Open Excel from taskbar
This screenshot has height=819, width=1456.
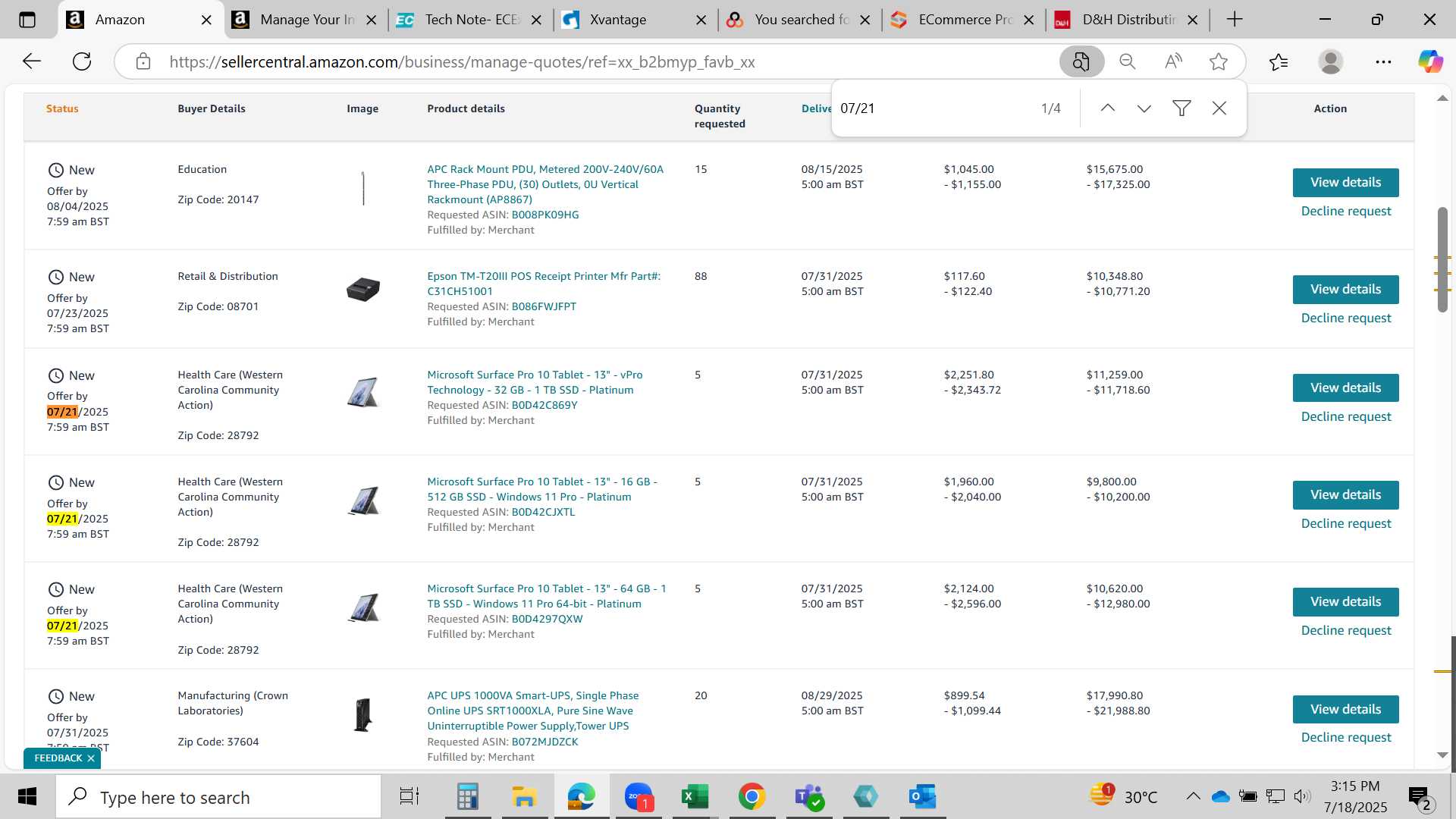coord(695,797)
